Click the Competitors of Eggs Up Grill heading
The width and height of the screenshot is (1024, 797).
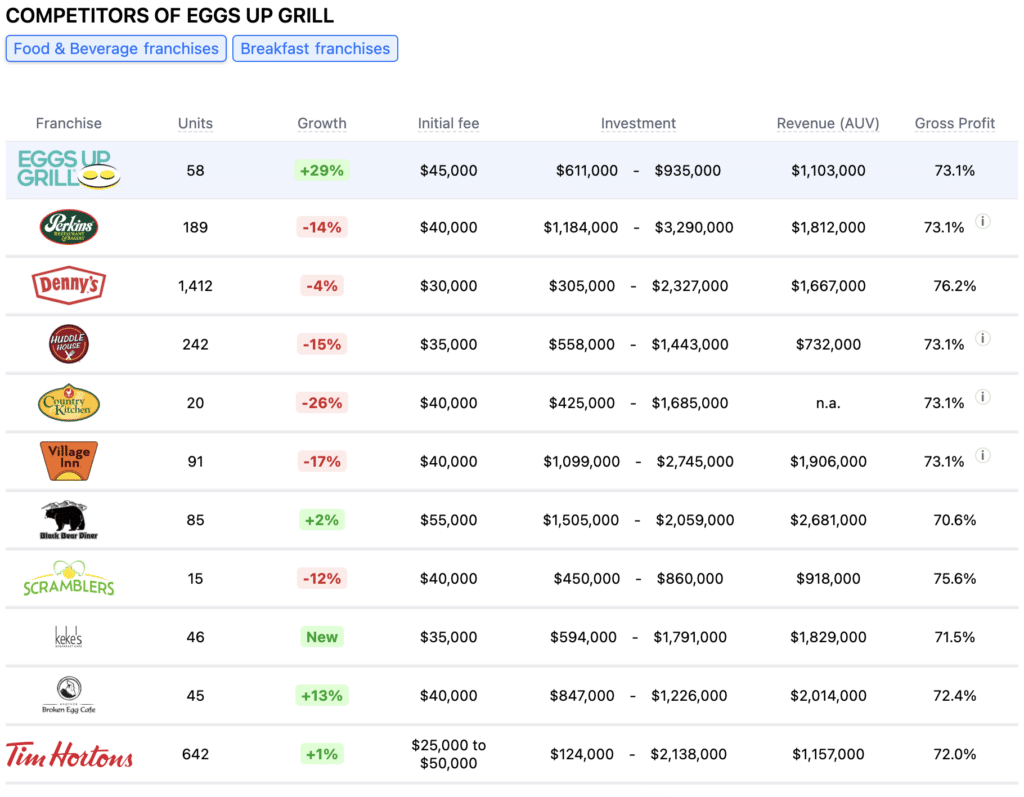170,15
